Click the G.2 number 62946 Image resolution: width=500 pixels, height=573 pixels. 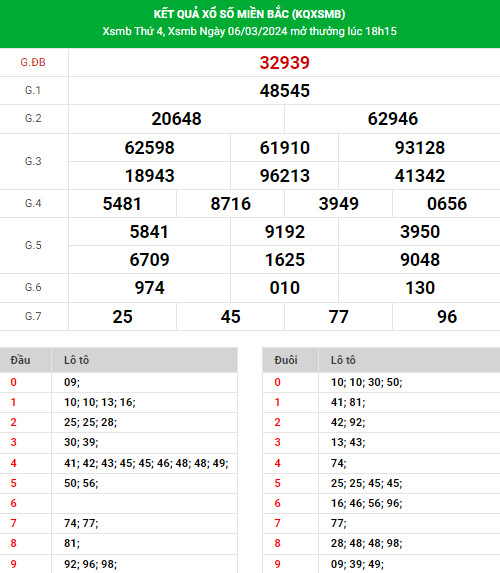pos(393,119)
